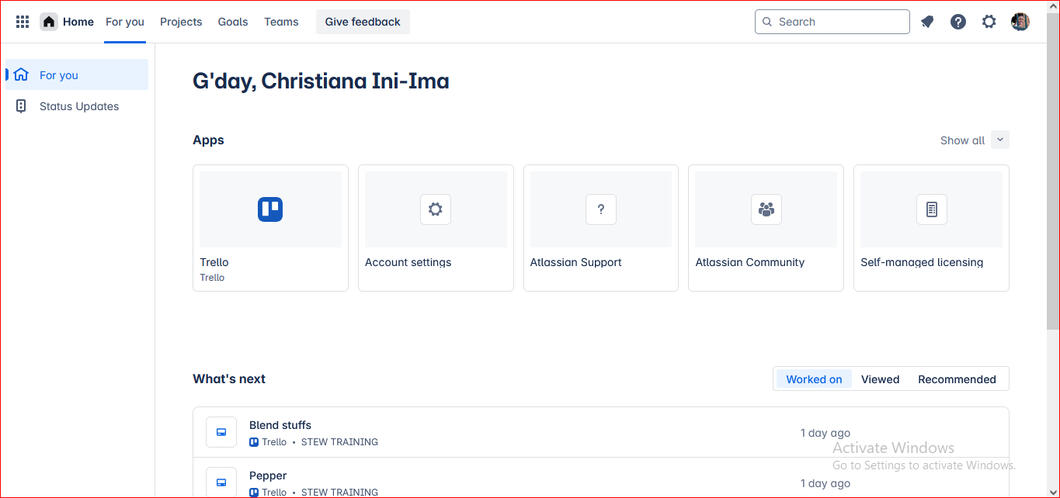Open the Atlassian Support label
This screenshot has width=1060, height=498.
coord(576,262)
